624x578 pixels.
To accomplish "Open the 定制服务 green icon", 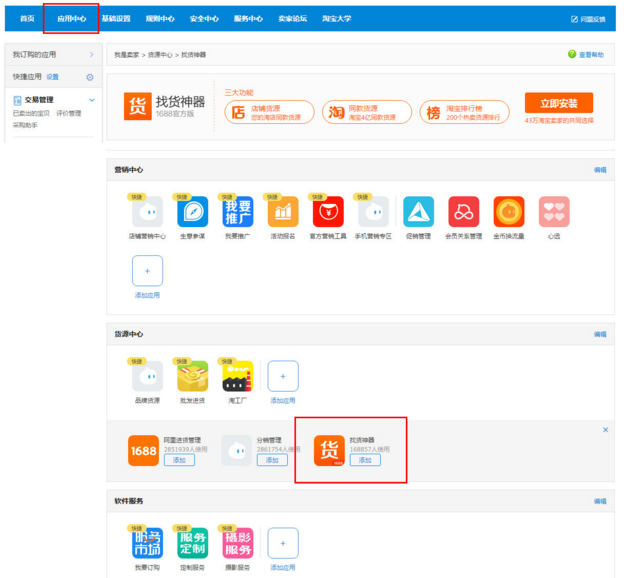I will tap(193, 543).
